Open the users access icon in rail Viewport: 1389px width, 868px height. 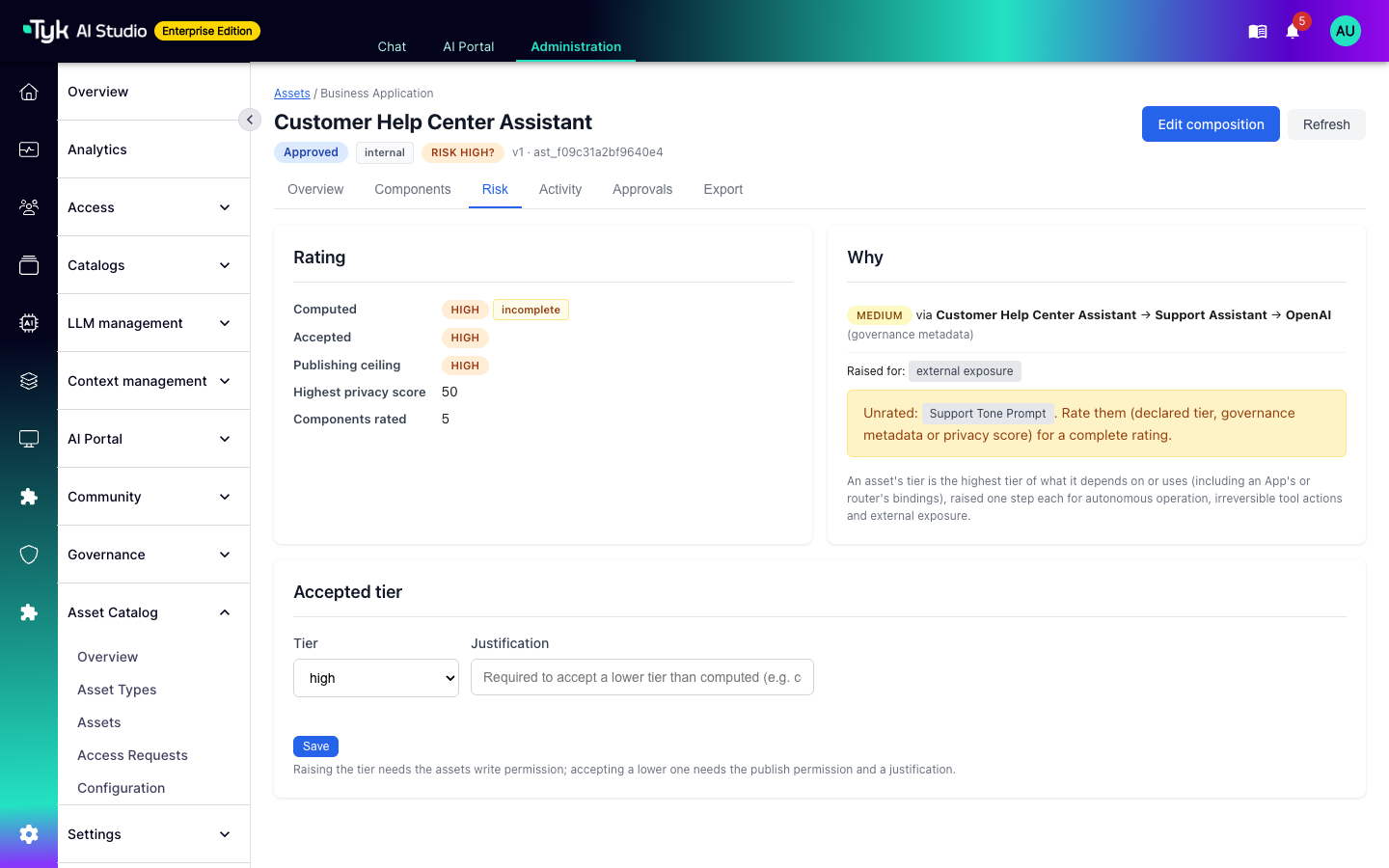(x=29, y=207)
